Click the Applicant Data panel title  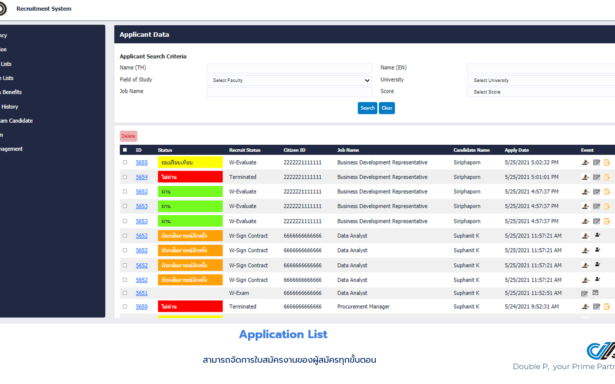coord(144,35)
